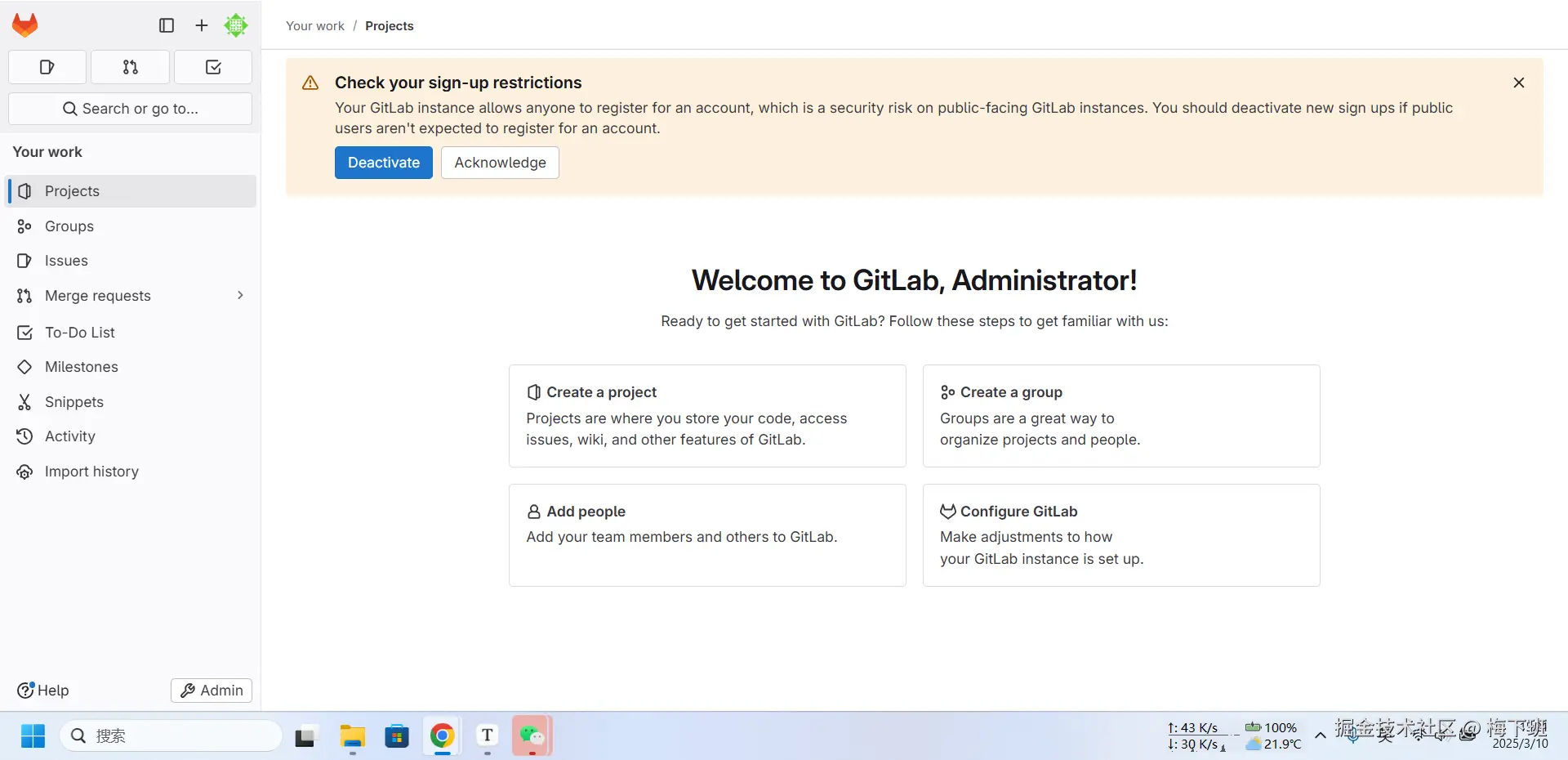Open Activity in the sidebar

point(131,436)
